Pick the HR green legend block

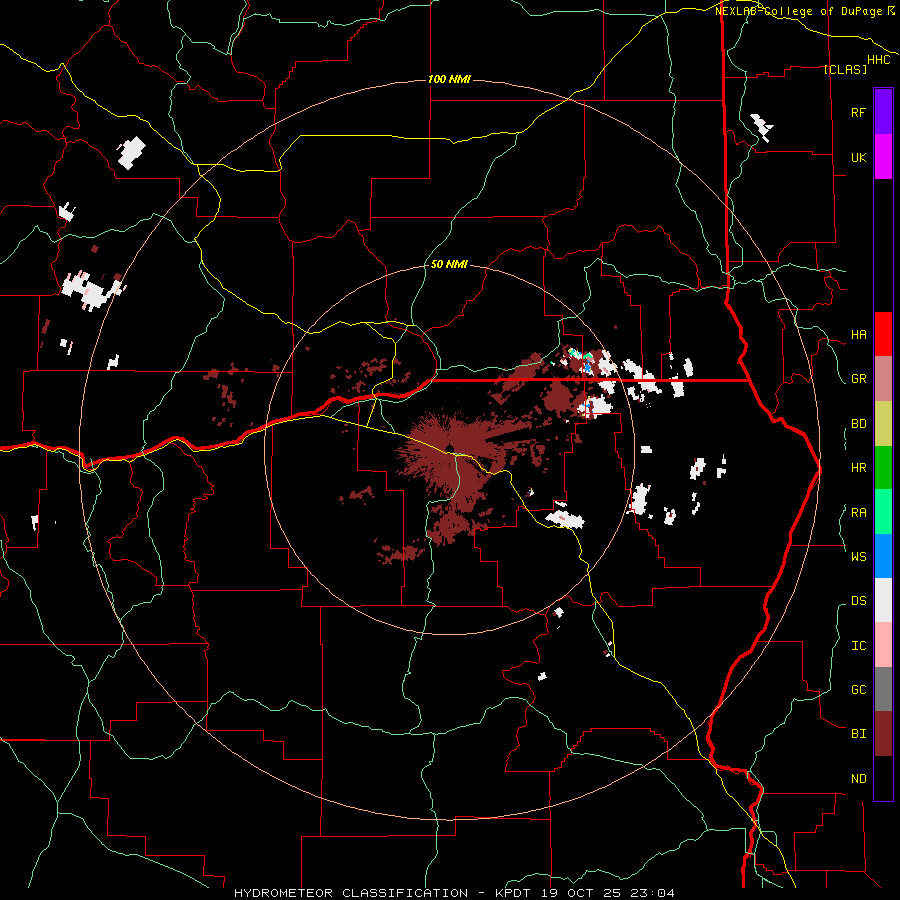883,468
